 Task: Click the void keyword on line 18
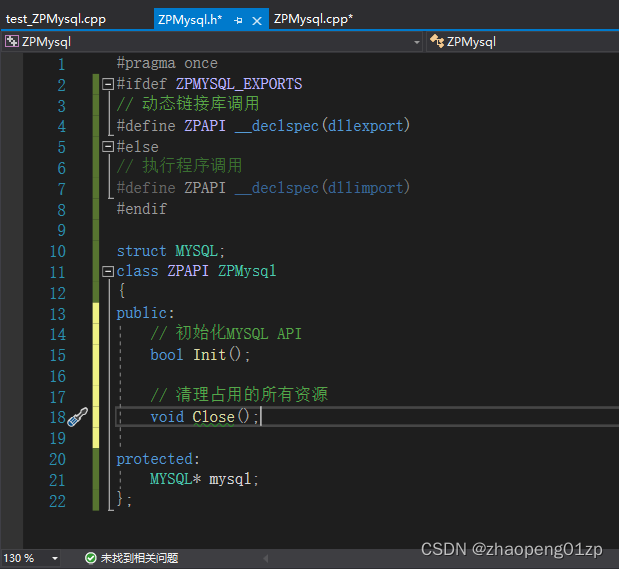point(167,417)
